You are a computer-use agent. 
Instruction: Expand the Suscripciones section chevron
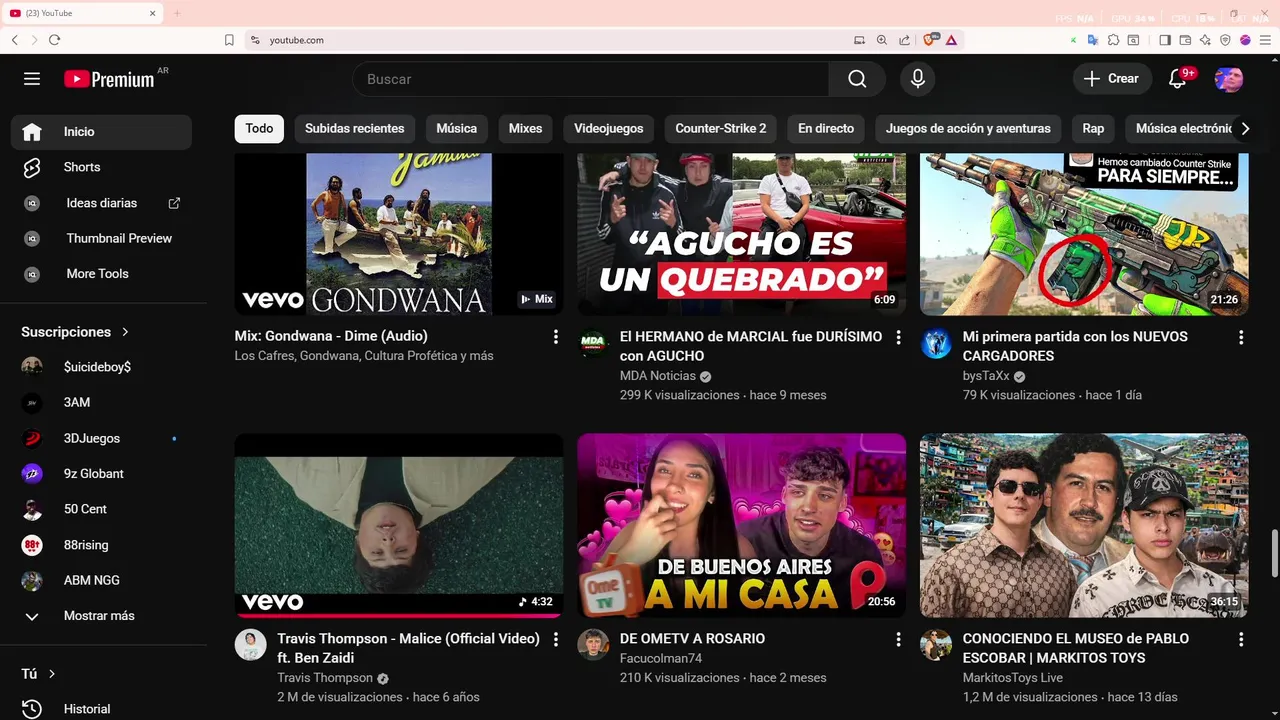pos(125,332)
